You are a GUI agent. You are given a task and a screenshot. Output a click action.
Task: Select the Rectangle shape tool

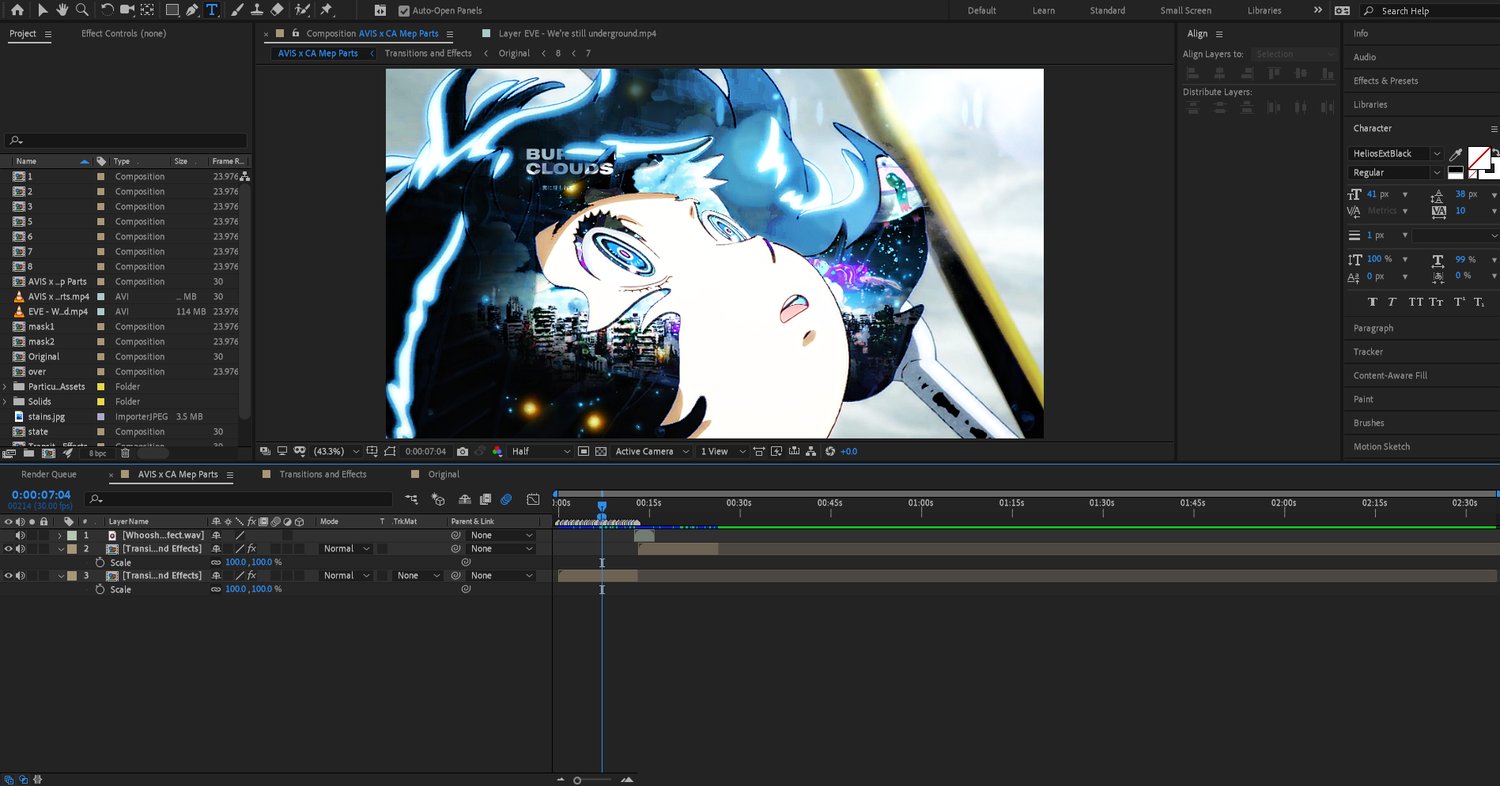pos(172,10)
